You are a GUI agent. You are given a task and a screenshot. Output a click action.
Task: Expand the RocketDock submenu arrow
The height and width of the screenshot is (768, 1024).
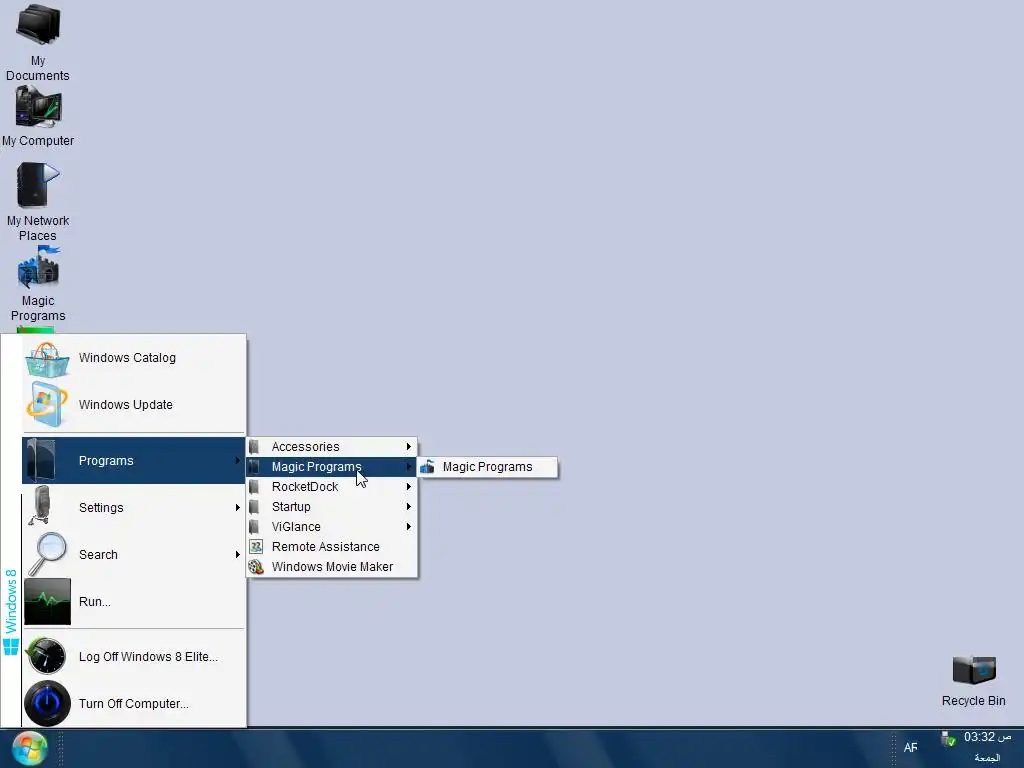(409, 487)
